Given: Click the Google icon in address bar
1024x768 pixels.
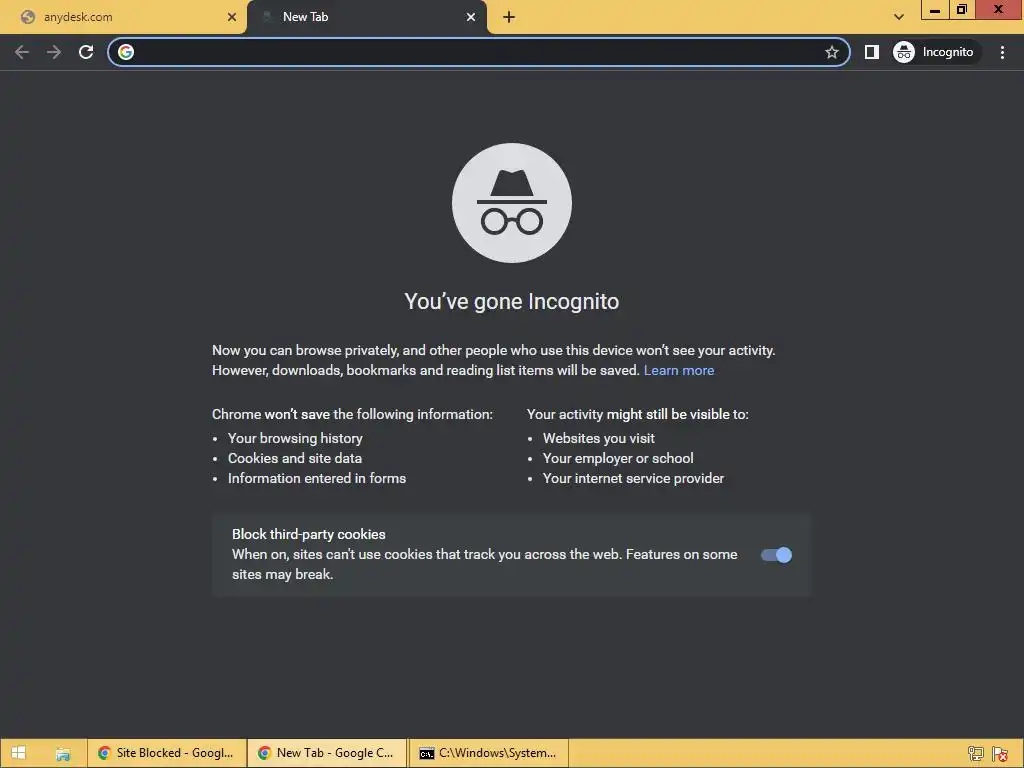Looking at the screenshot, I should 126,52.
